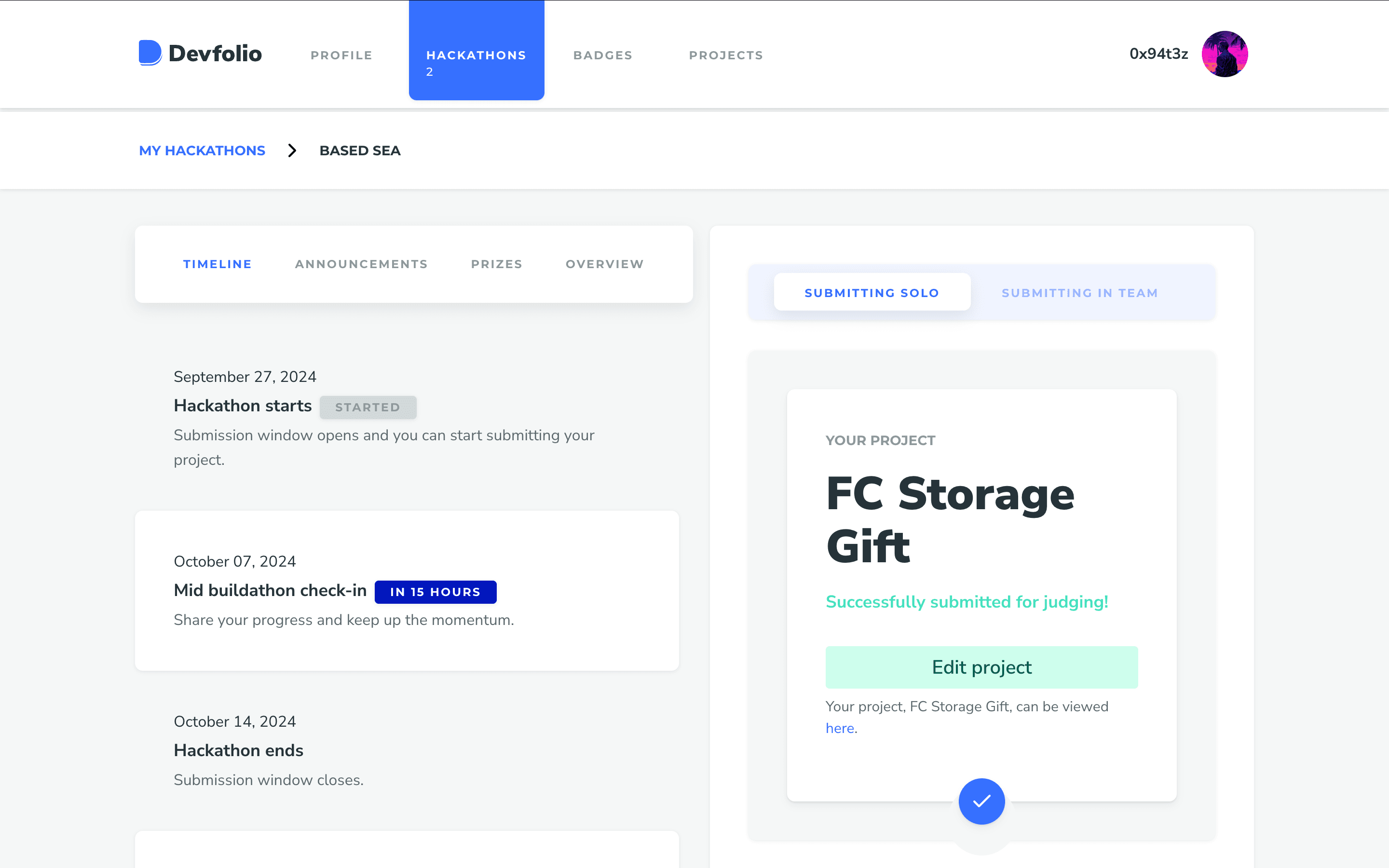Select the Hackathons nav tab
This screenshot has height=868, width=1389.
(x=476, y=55)
